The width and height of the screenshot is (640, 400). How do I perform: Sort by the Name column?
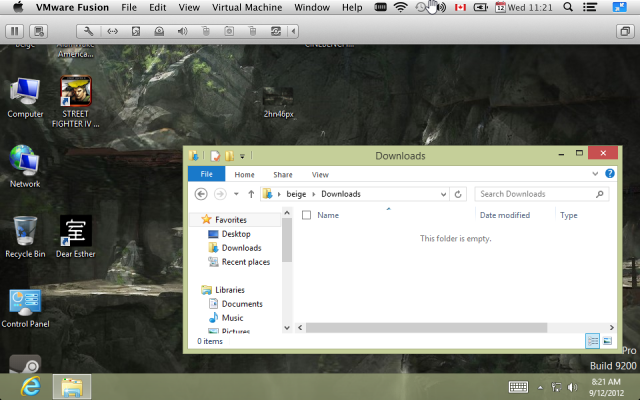tap(328, 215)
